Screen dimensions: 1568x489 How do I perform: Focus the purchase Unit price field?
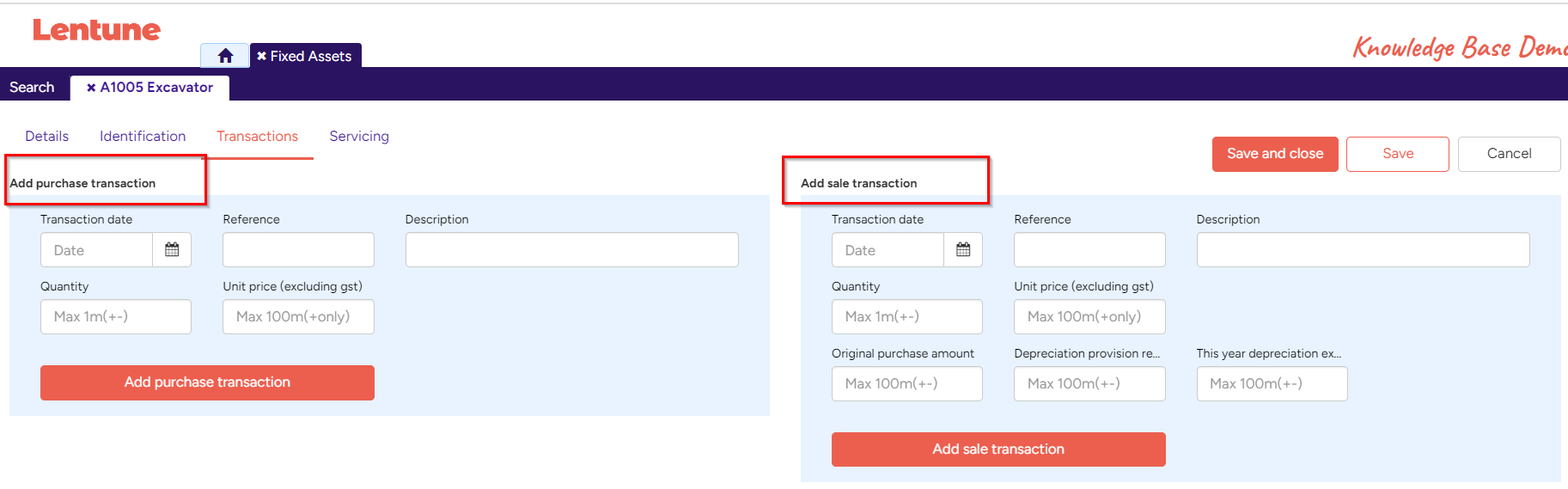coord(298,316)
